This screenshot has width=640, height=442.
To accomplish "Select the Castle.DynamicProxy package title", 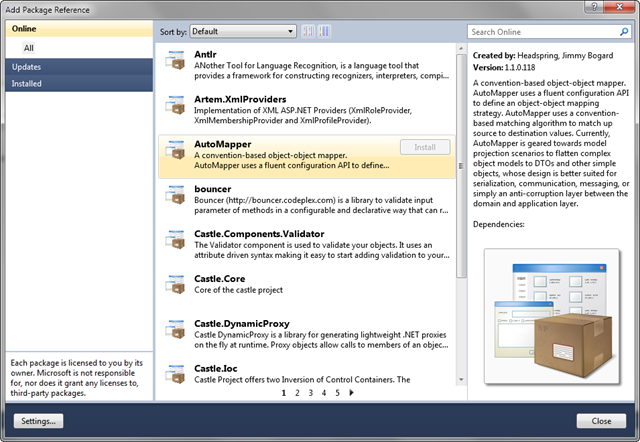I will tap(242, 324).
